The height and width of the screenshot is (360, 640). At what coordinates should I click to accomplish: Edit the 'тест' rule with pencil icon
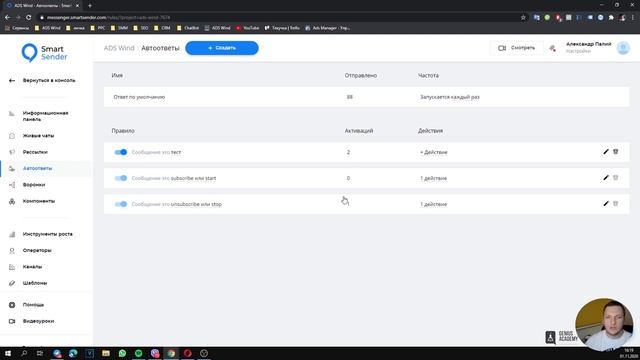tap(606, 152)
